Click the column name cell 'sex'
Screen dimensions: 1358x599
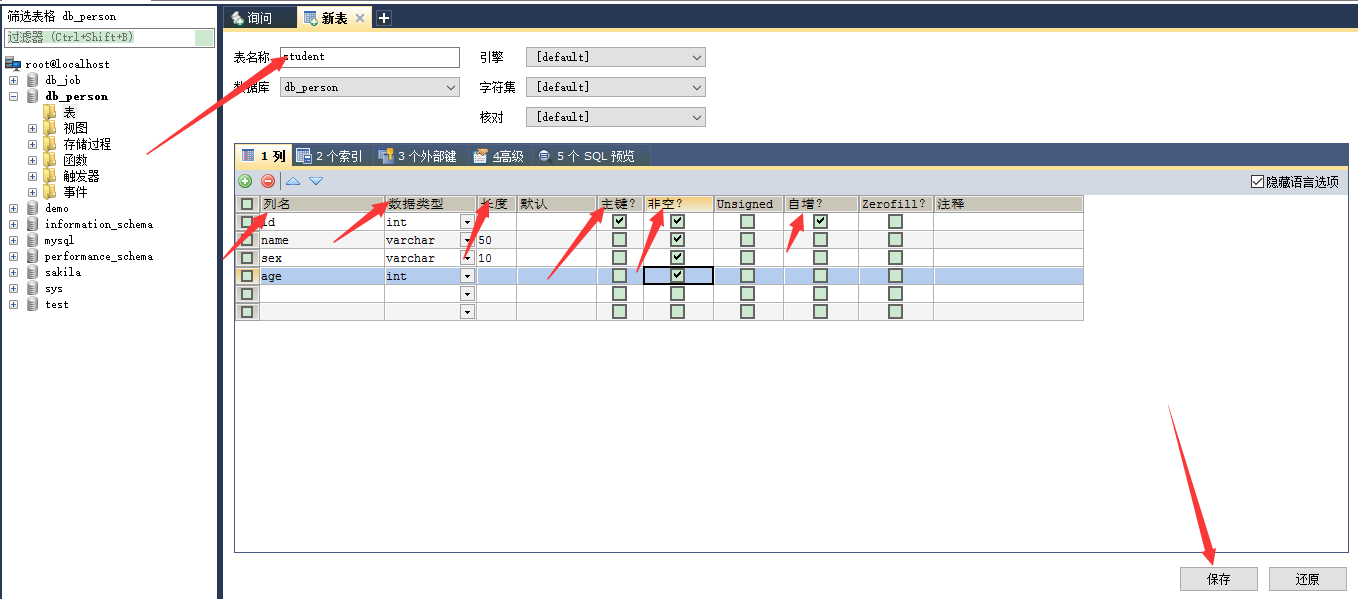(322, 258)
